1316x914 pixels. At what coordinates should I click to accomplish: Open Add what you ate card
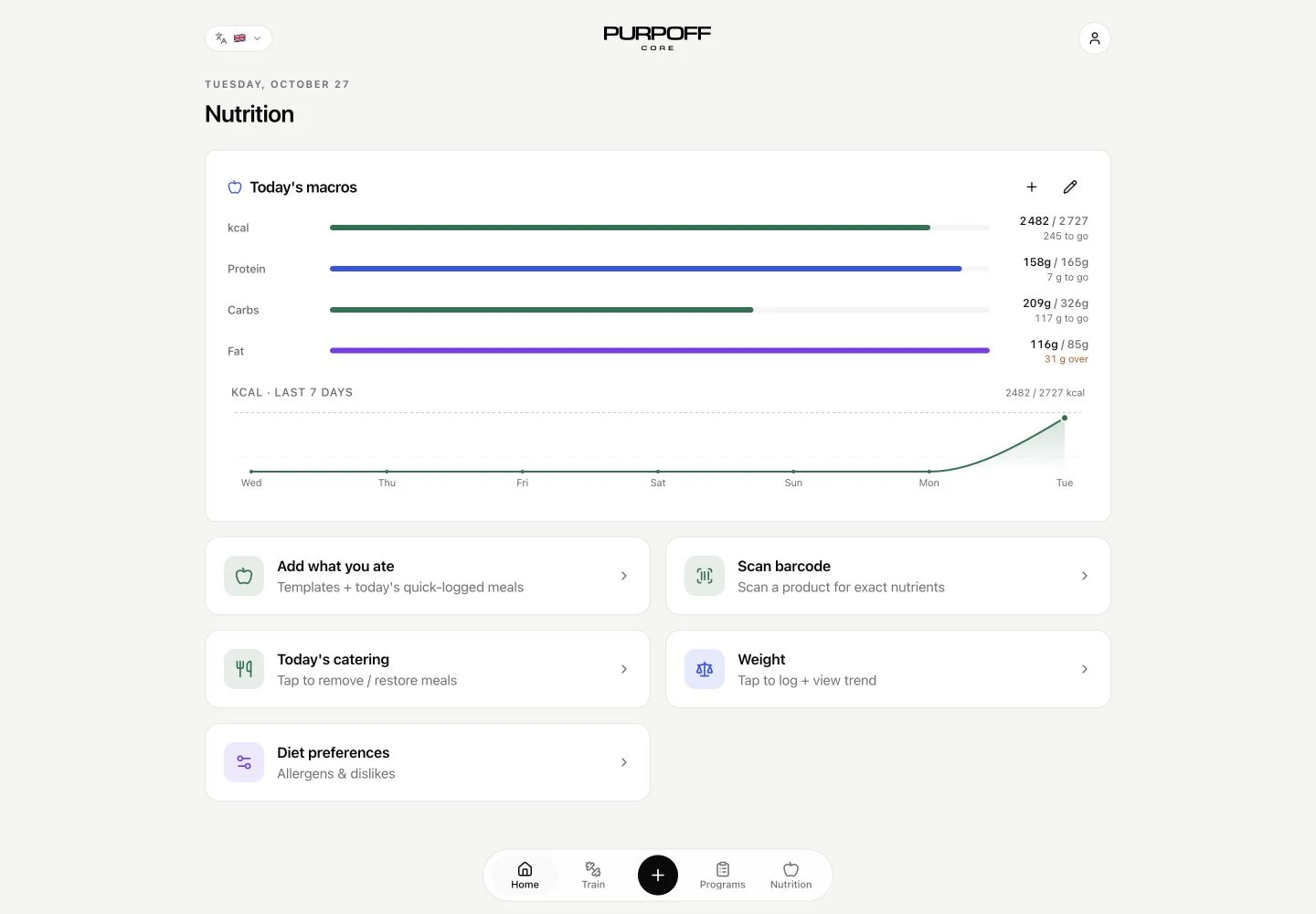[x=428, y=576]
